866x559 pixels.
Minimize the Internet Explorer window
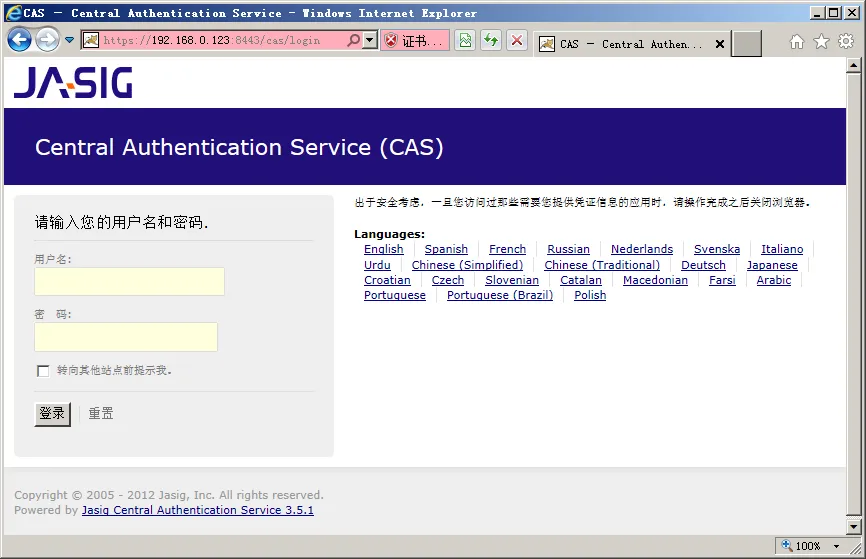[x=818, y=13]
